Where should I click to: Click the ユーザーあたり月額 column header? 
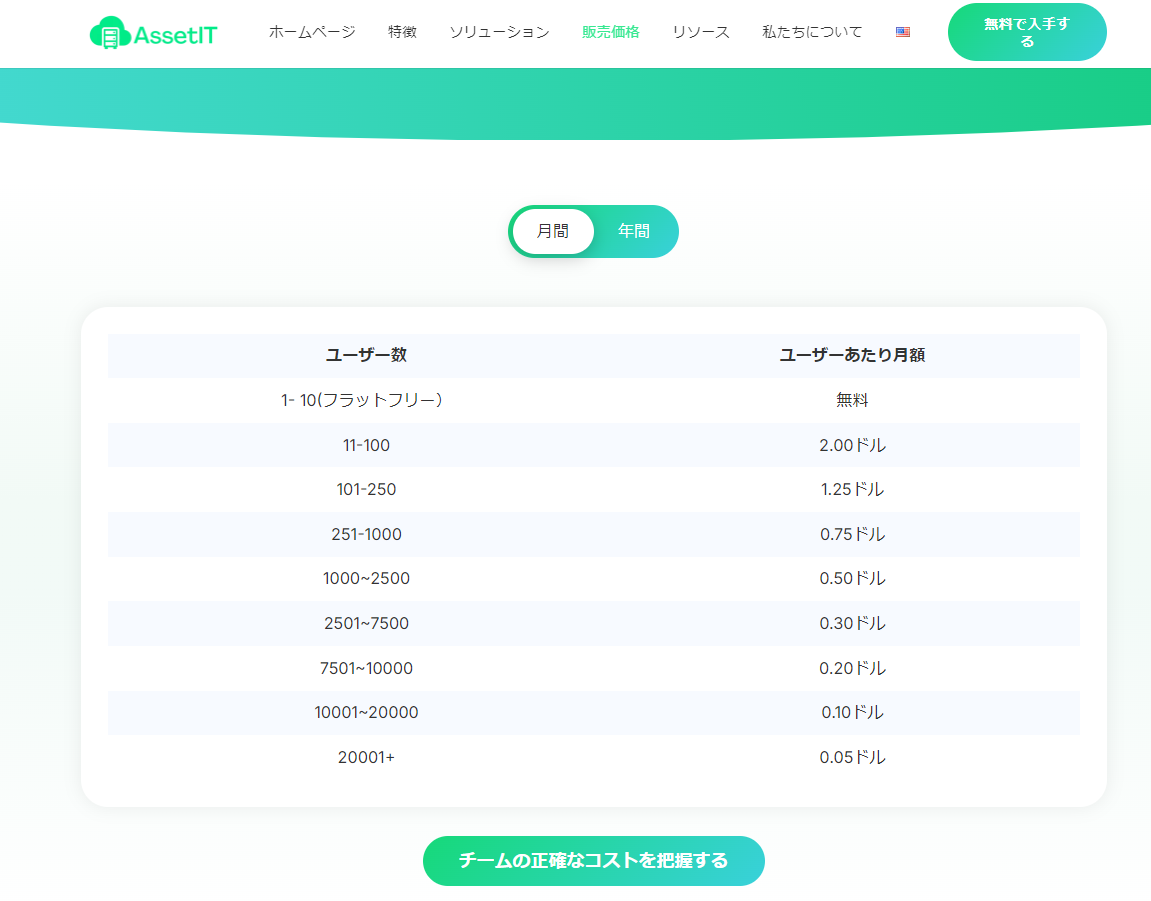[x=852, y=355]
